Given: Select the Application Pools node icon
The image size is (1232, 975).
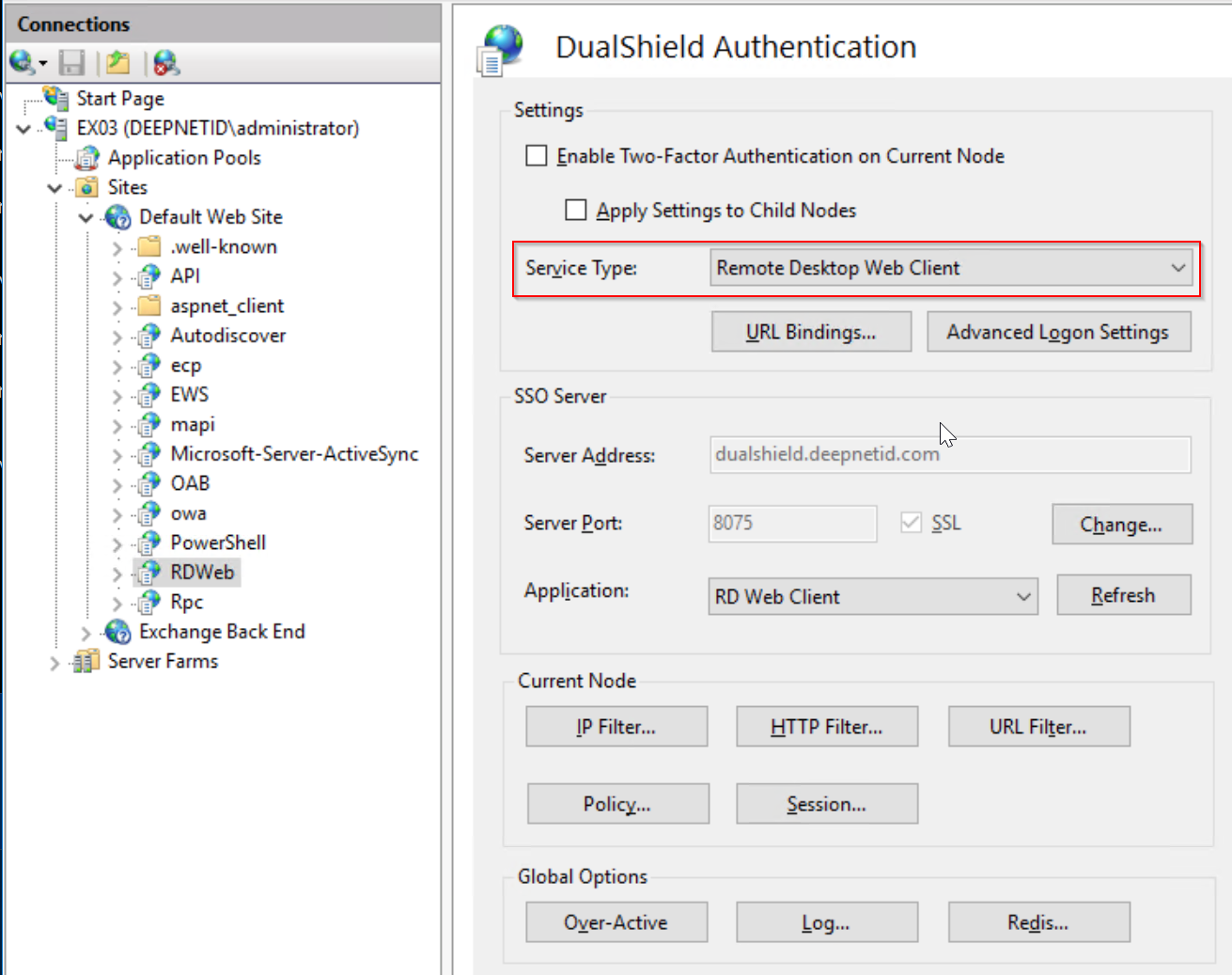Looking at the screenshot, I should 87,158.
